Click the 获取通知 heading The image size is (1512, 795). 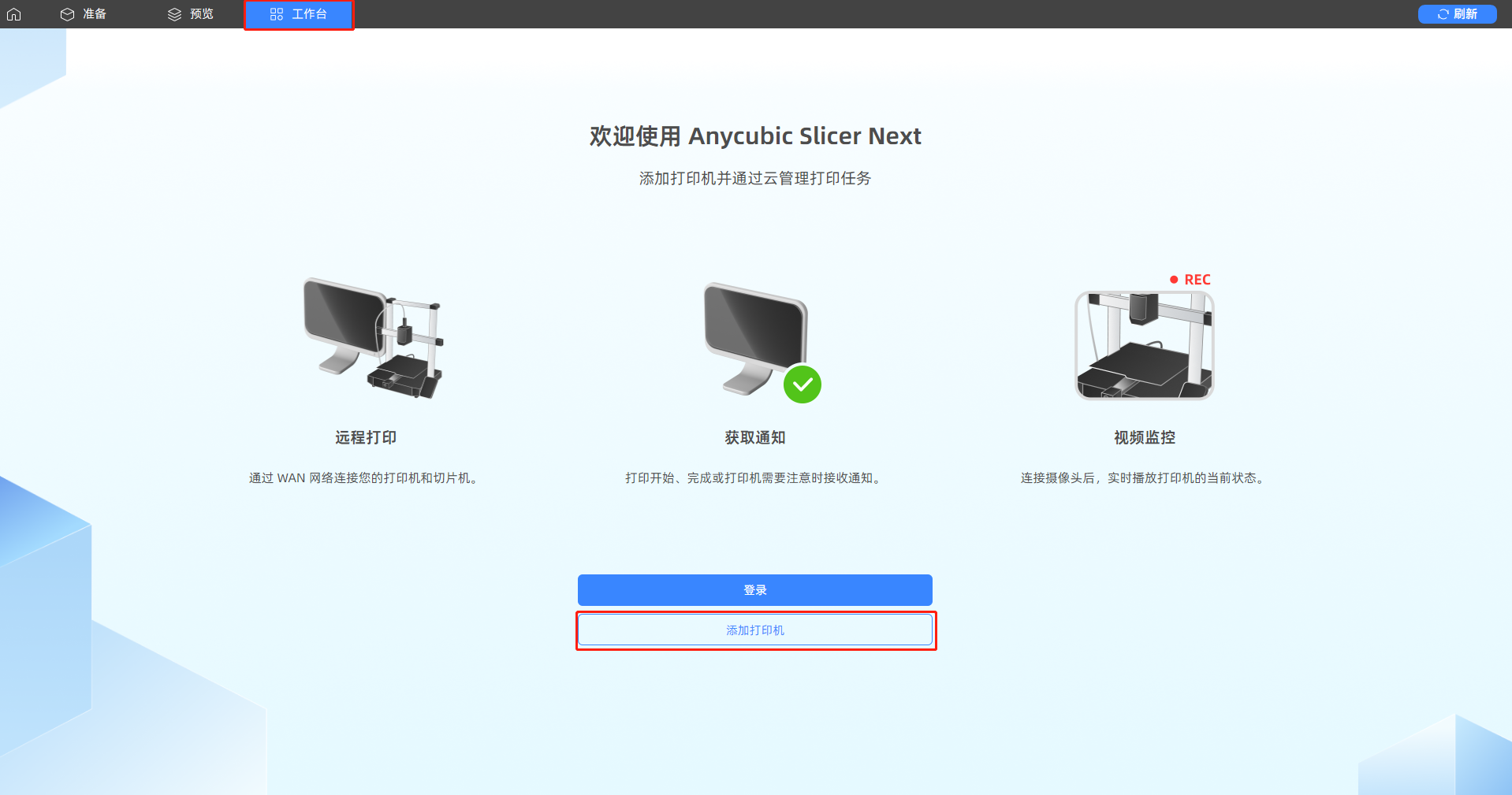[755, 437]
